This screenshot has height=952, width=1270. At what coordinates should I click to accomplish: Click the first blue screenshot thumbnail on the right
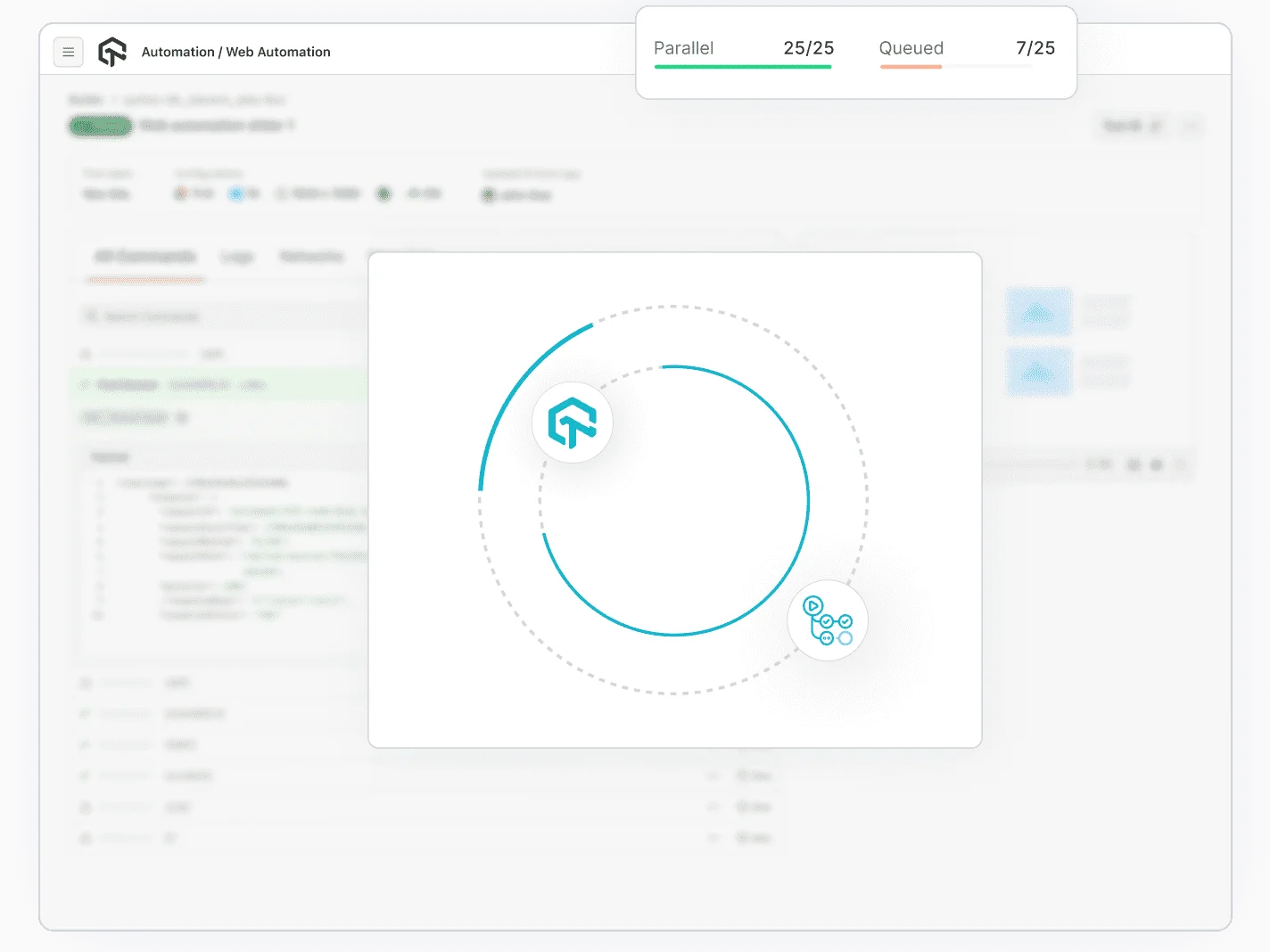pyautogui.click(x=1038, y=313)
